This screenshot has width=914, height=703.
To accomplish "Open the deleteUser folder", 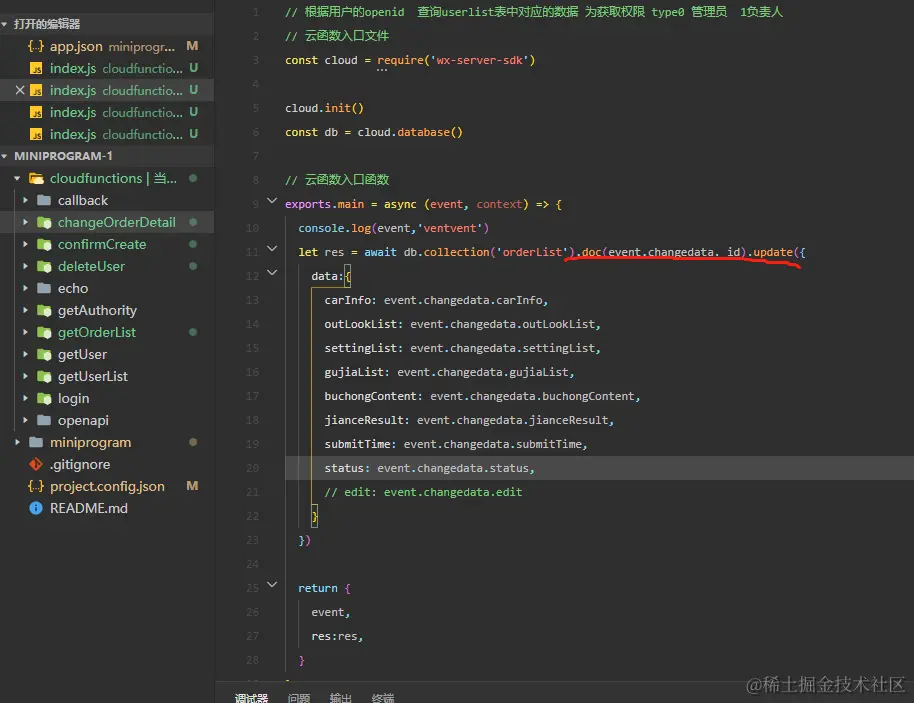I will pos(92,266).
